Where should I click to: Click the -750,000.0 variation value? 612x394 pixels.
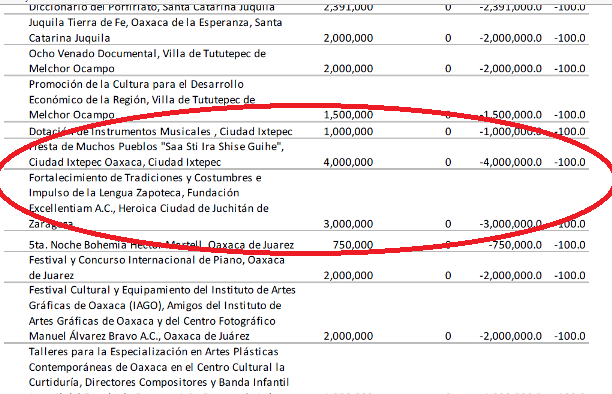[515, 245]
